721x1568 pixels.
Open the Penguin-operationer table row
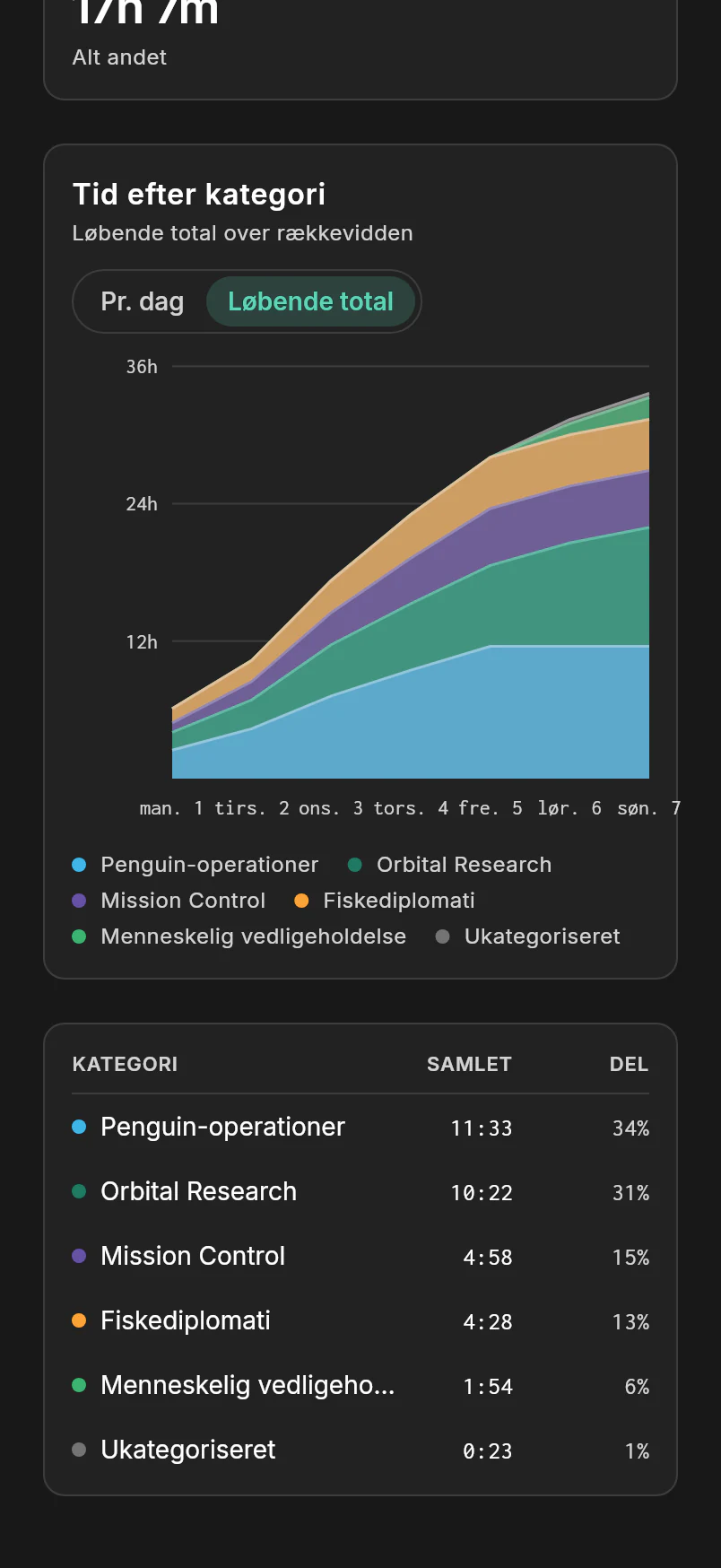360,1127
